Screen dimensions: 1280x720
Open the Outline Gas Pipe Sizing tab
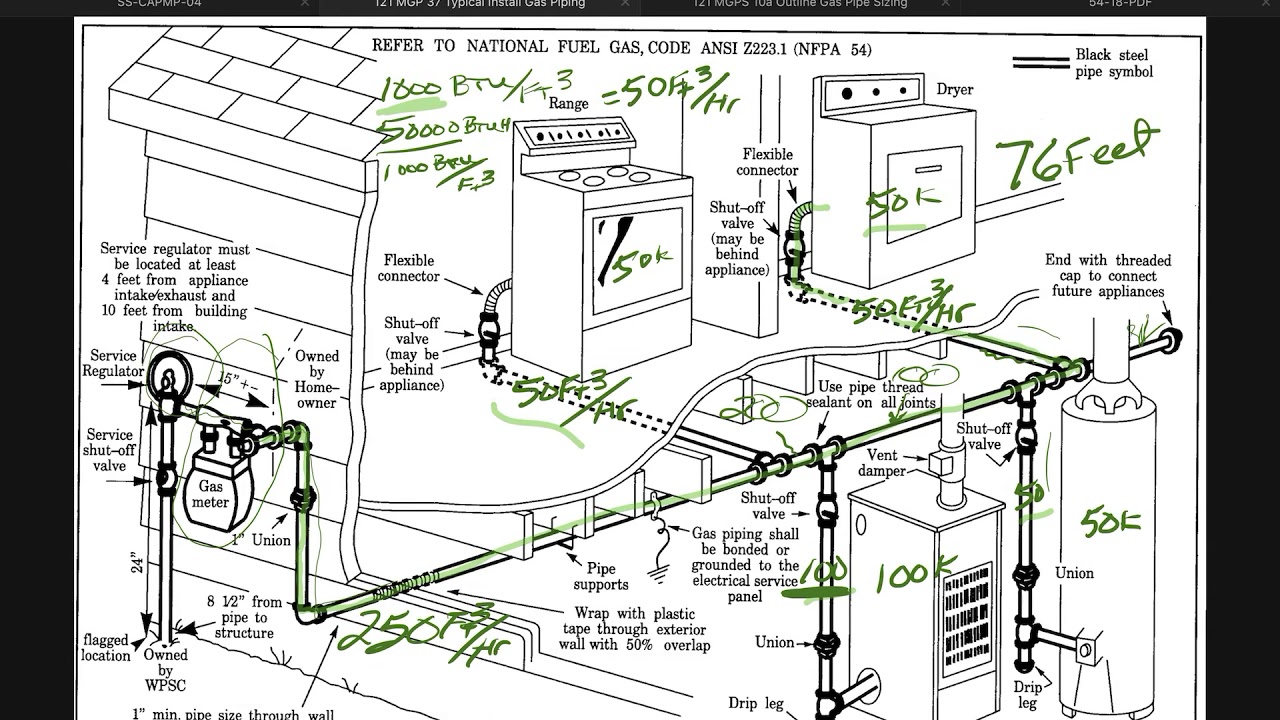tap(800, 4)
